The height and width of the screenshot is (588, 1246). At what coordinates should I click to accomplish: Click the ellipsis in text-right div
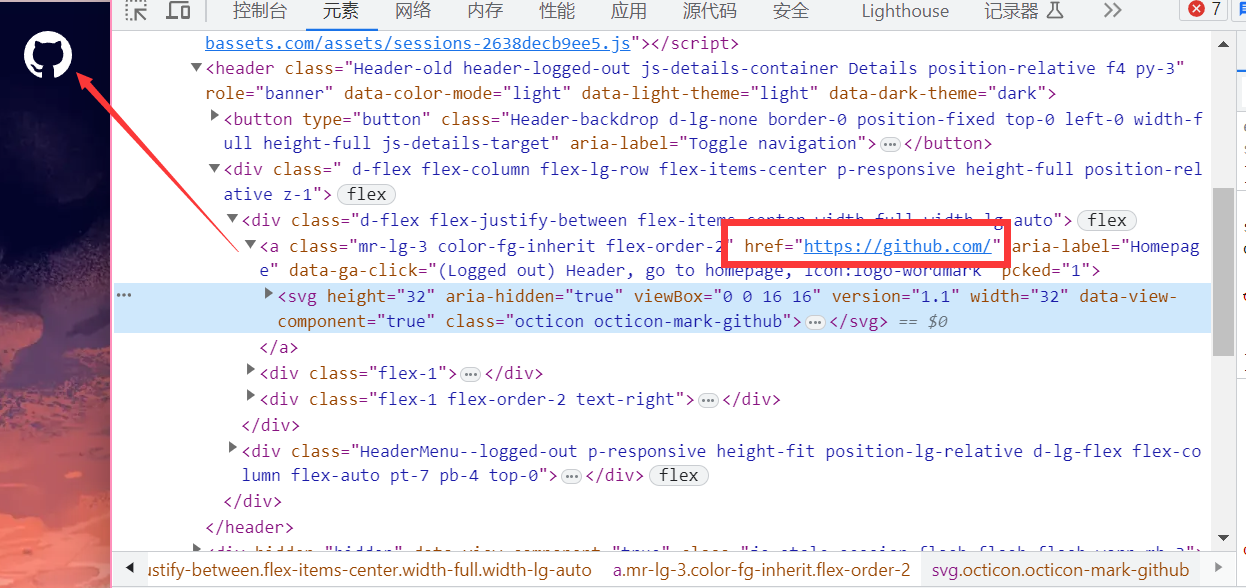(708, 400)
